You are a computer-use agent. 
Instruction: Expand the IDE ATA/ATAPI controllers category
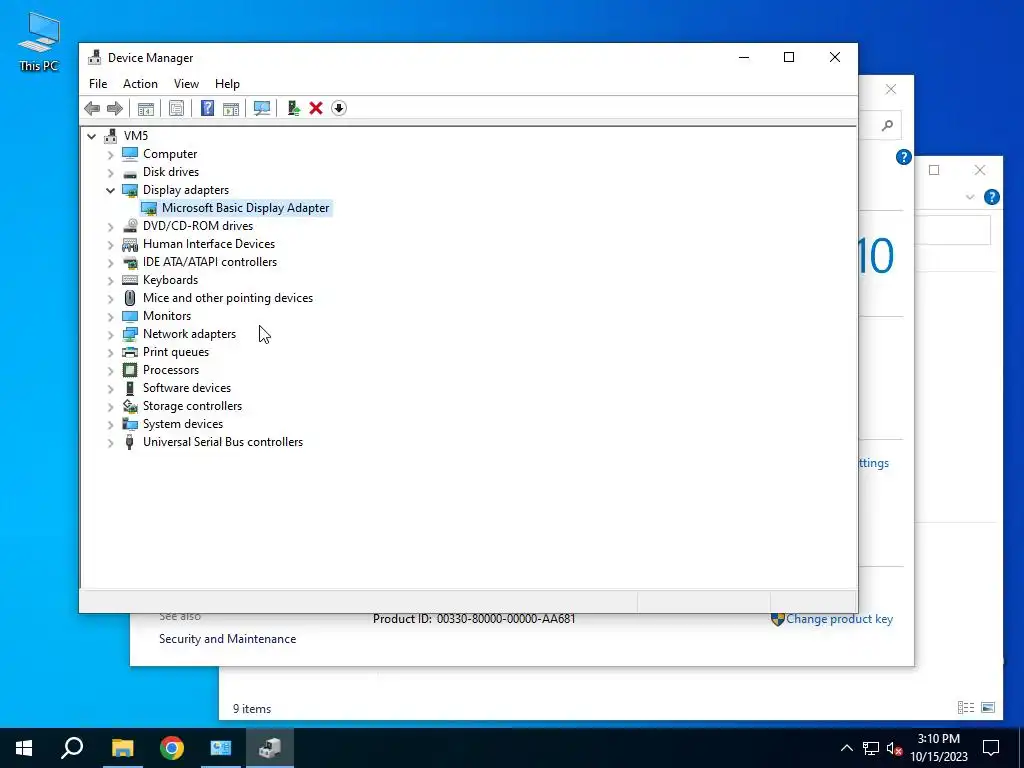110,263
